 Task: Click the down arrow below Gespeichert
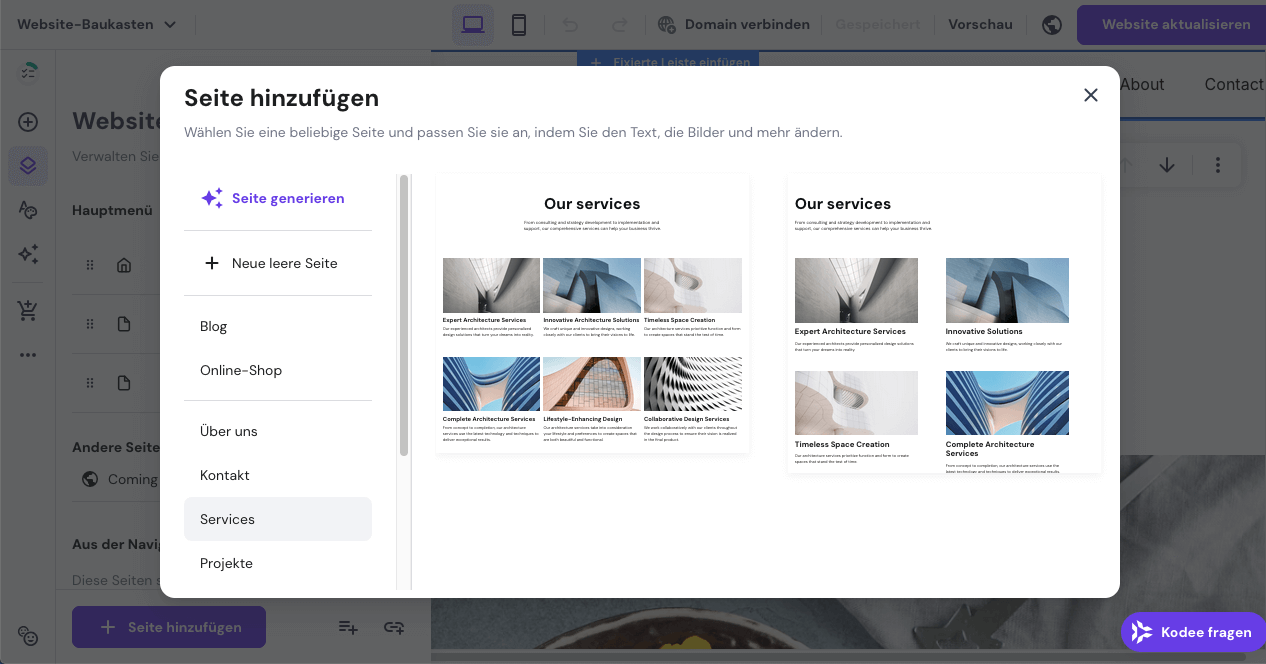coord(1167,164)
